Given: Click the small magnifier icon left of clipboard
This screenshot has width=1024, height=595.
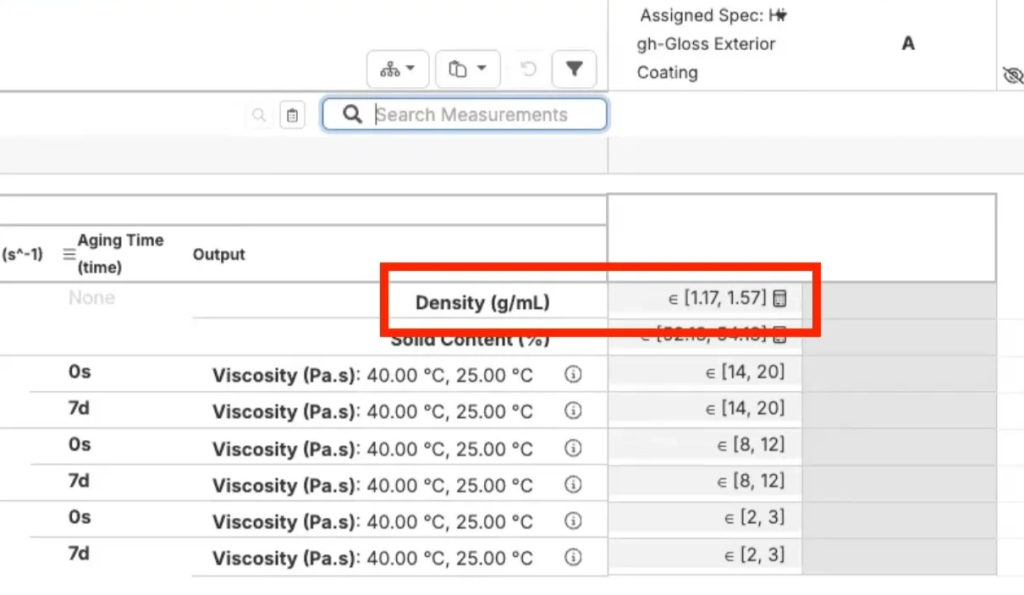Looking at the screenshot, I should [x=259, y=116].
